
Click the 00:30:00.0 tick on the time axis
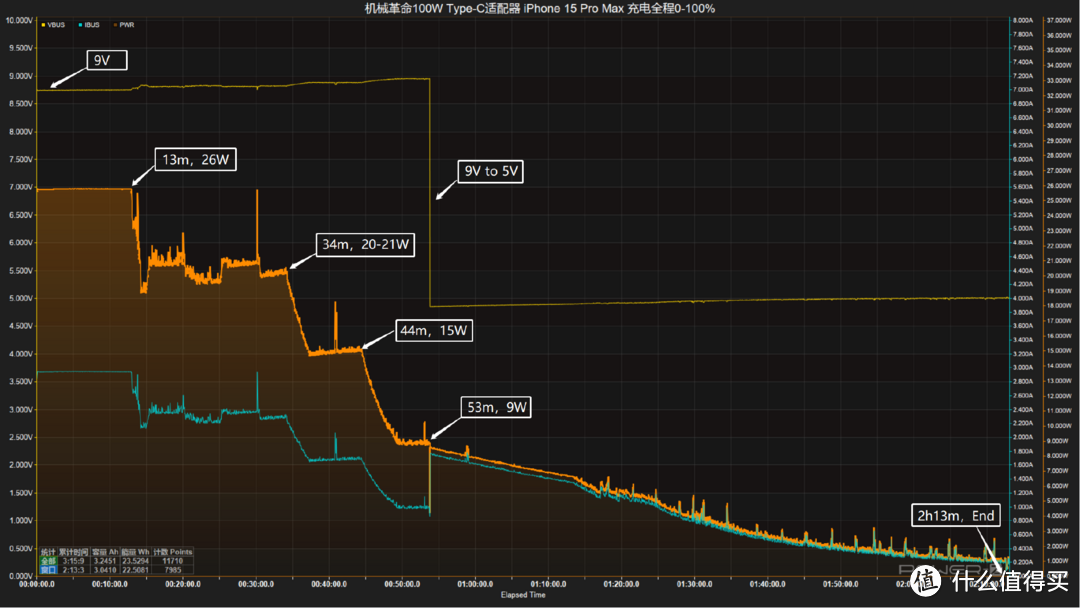pos(256,584)
